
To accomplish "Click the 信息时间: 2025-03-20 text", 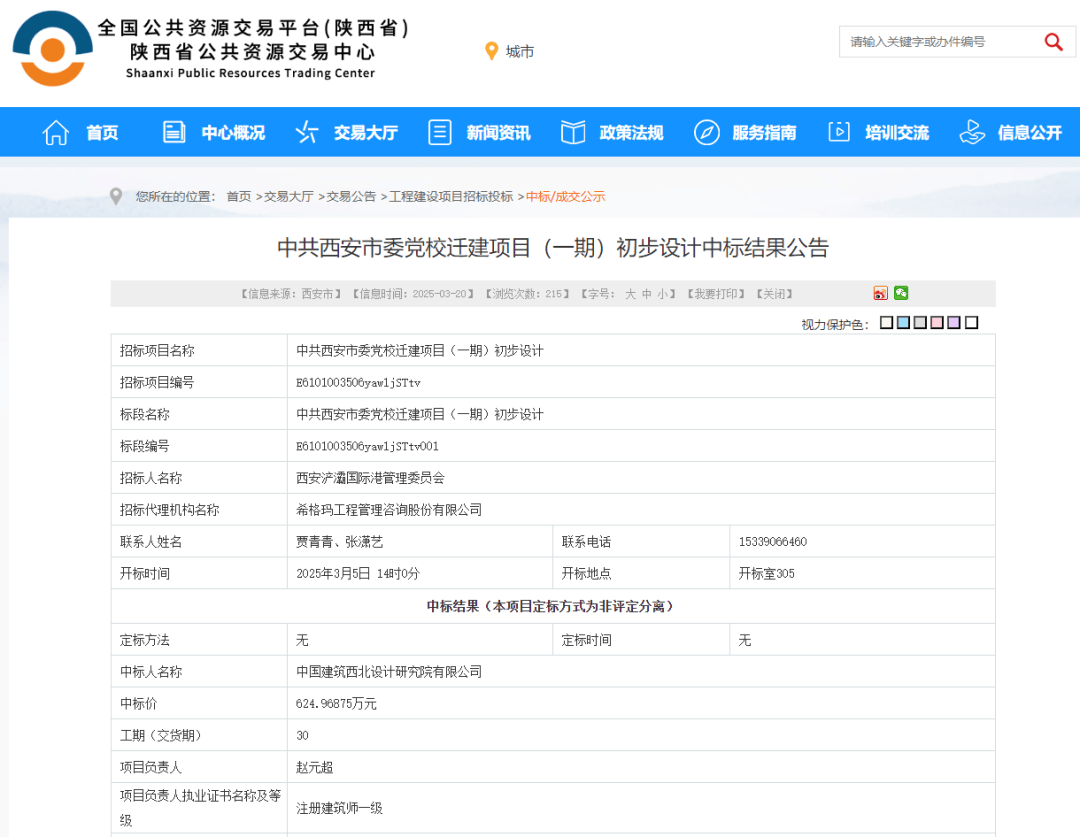I will pyautogui.click(x=413, y=294).
